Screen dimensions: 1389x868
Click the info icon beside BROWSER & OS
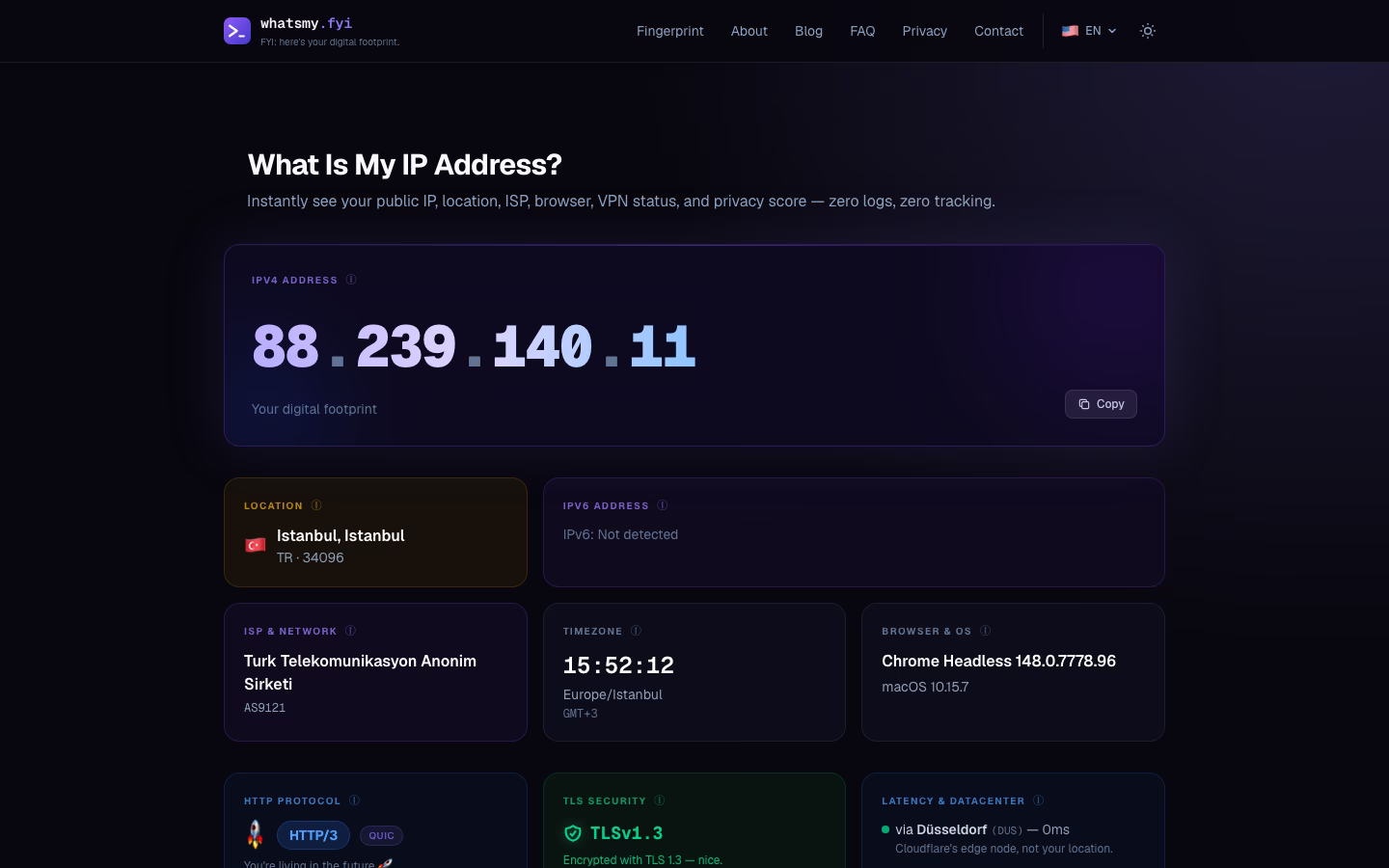(985, 631)
